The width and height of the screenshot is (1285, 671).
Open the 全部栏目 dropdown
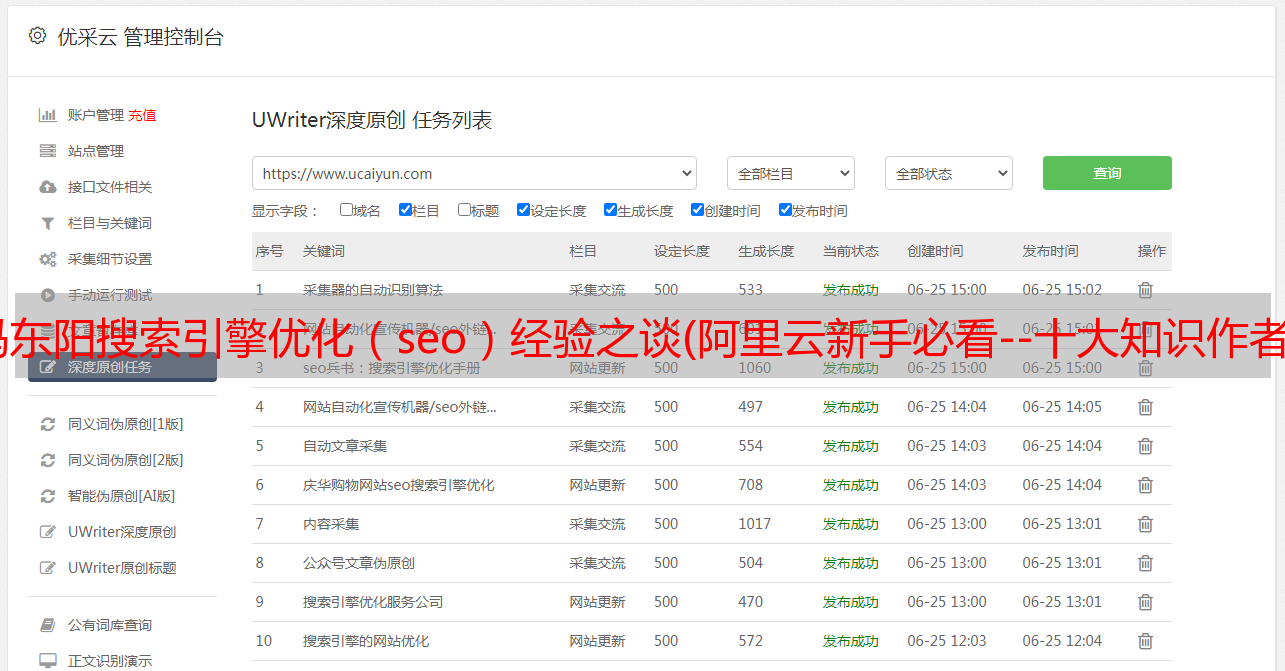791,173
